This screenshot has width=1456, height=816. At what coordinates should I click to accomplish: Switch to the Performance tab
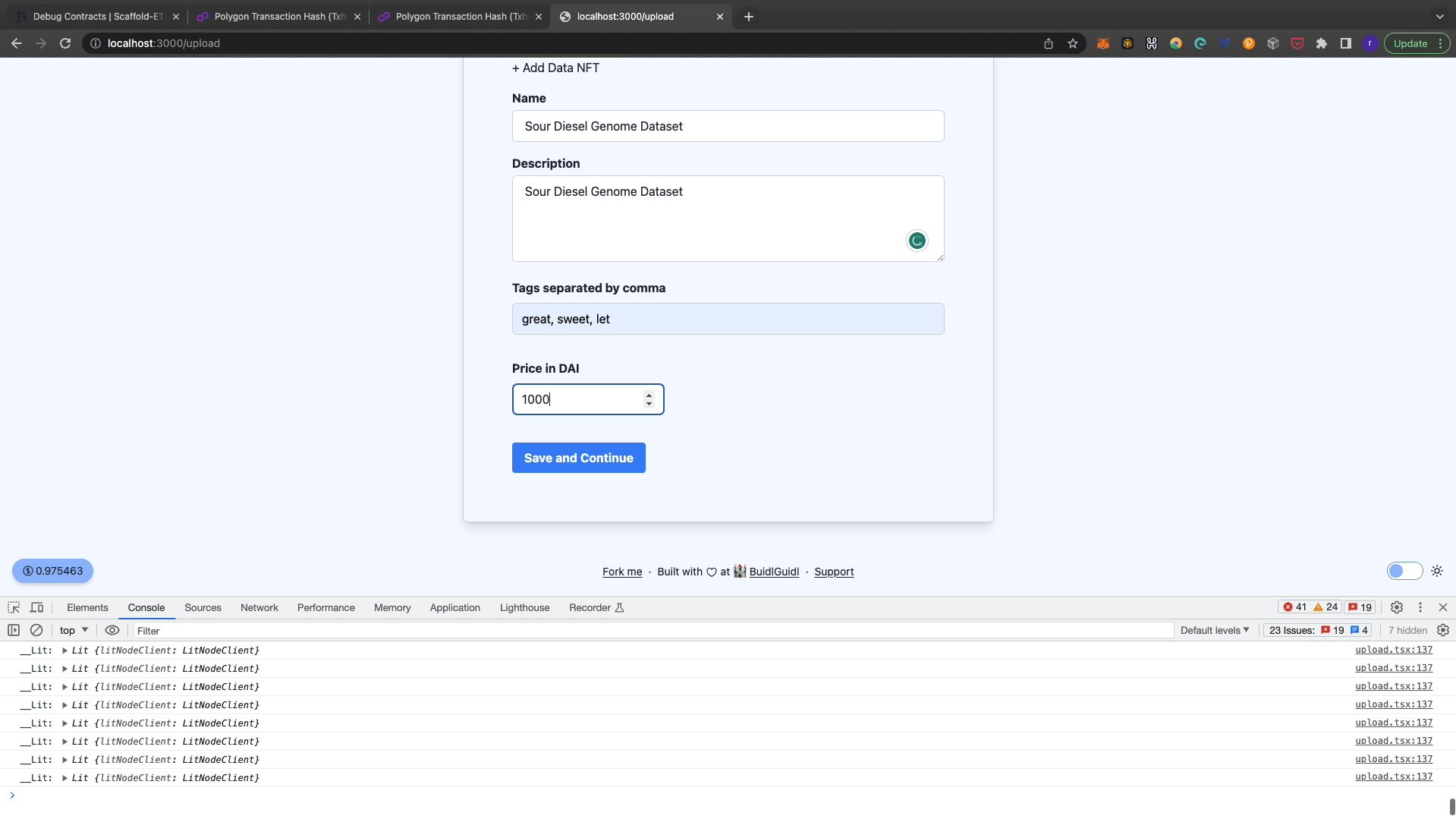coord(326,607)
